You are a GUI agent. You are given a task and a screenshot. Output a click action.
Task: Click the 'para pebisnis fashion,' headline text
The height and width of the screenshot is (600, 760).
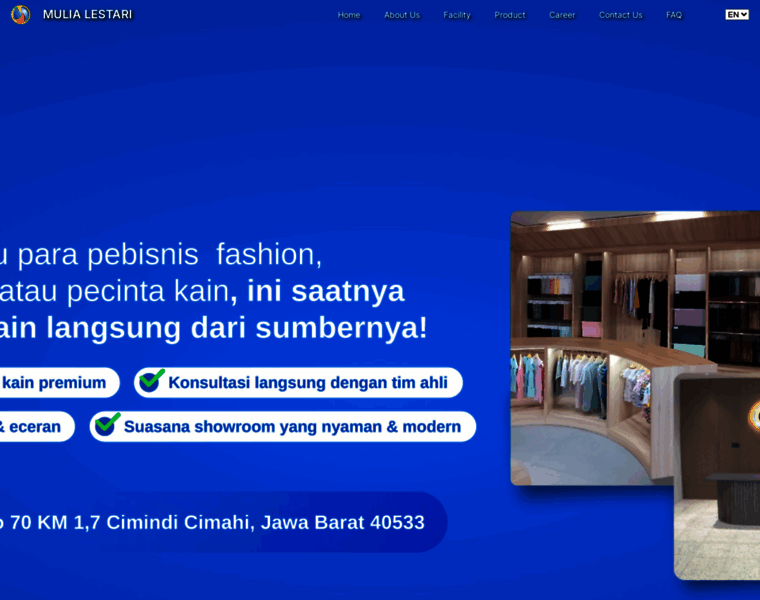170,254
